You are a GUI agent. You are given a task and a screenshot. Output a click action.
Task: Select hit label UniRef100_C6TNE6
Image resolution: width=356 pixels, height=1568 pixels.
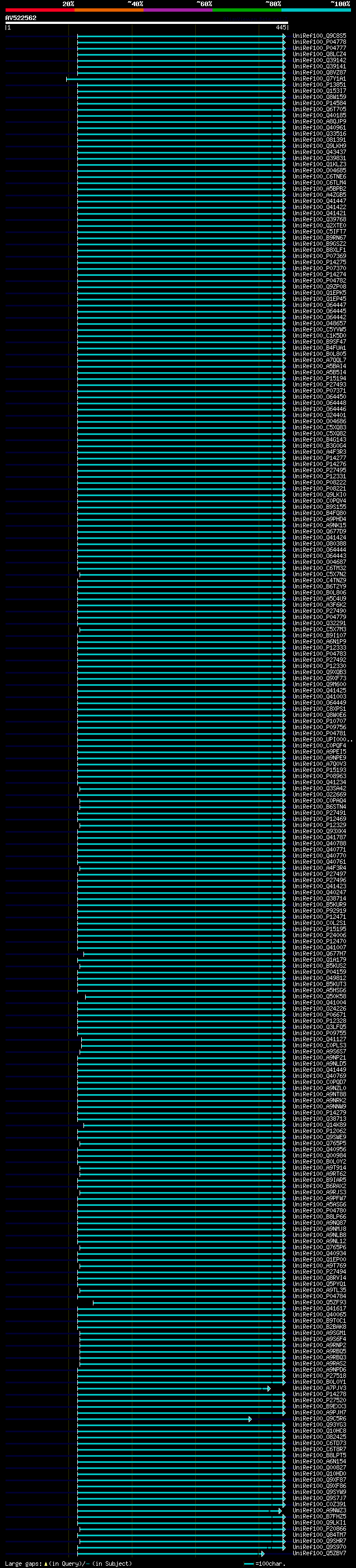tap(319, 176)
